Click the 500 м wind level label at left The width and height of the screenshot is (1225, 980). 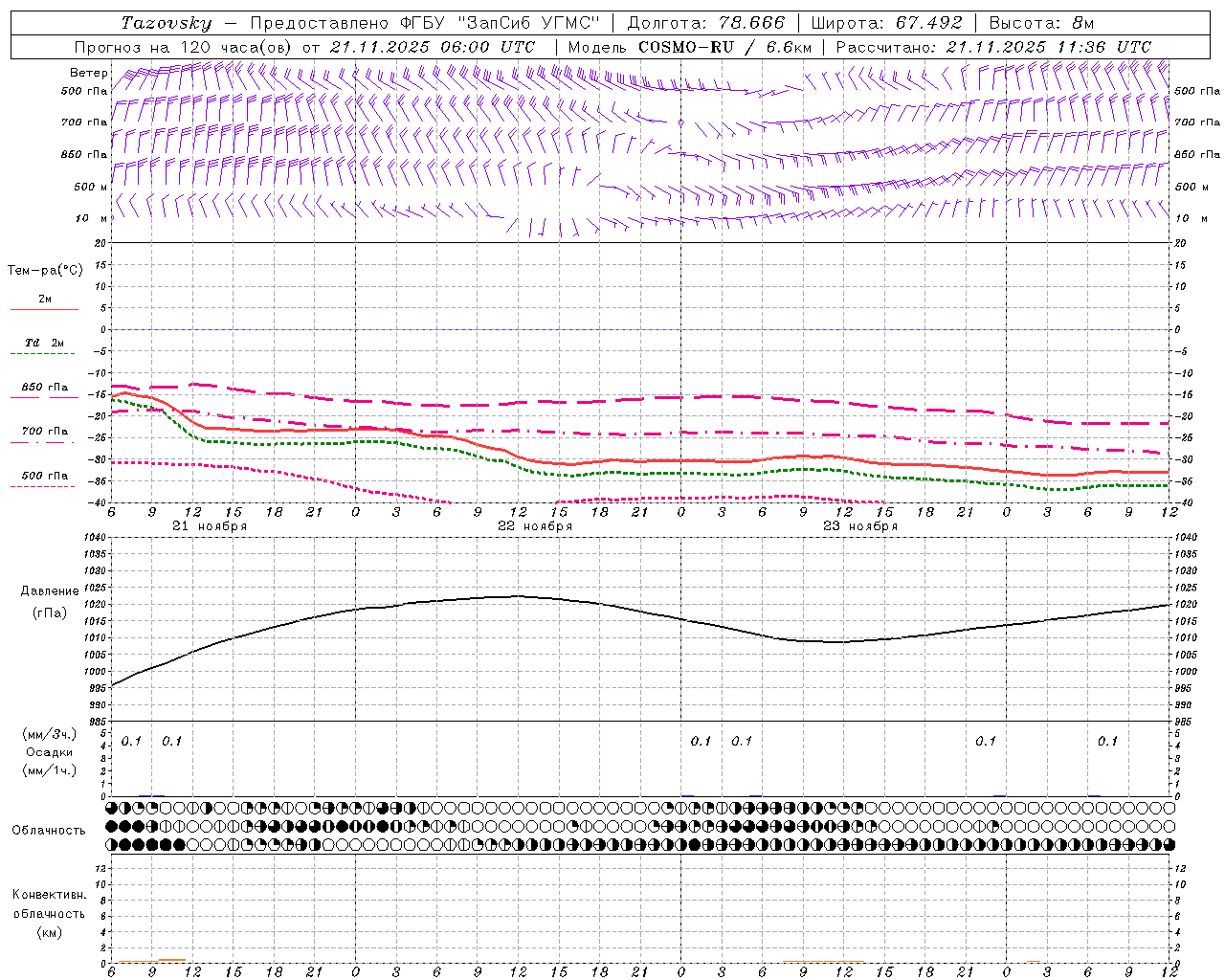point(92,187)
